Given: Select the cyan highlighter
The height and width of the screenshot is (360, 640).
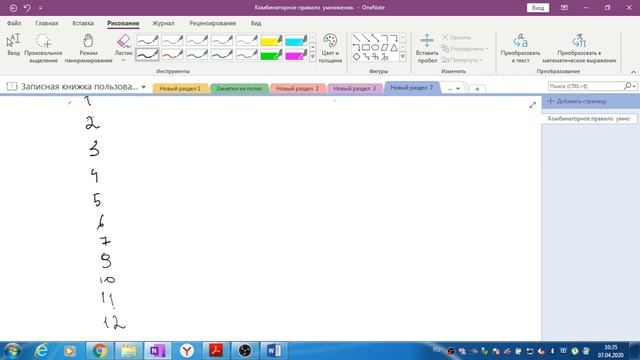Looking at the screenshot, I should (x=296, y=40).
